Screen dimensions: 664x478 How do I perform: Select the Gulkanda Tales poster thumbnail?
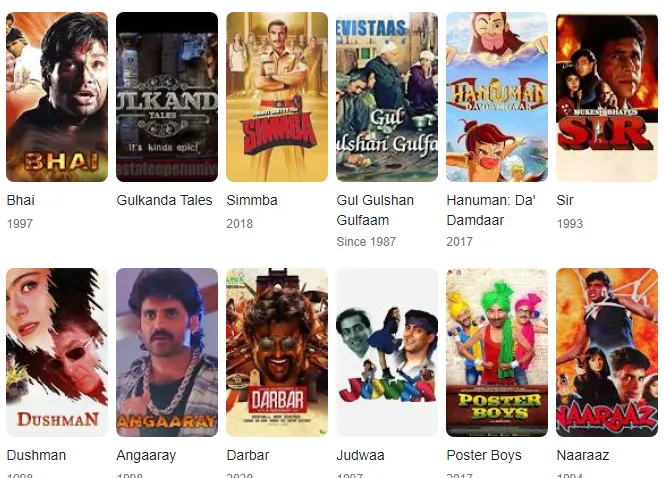tap(167, 97)
